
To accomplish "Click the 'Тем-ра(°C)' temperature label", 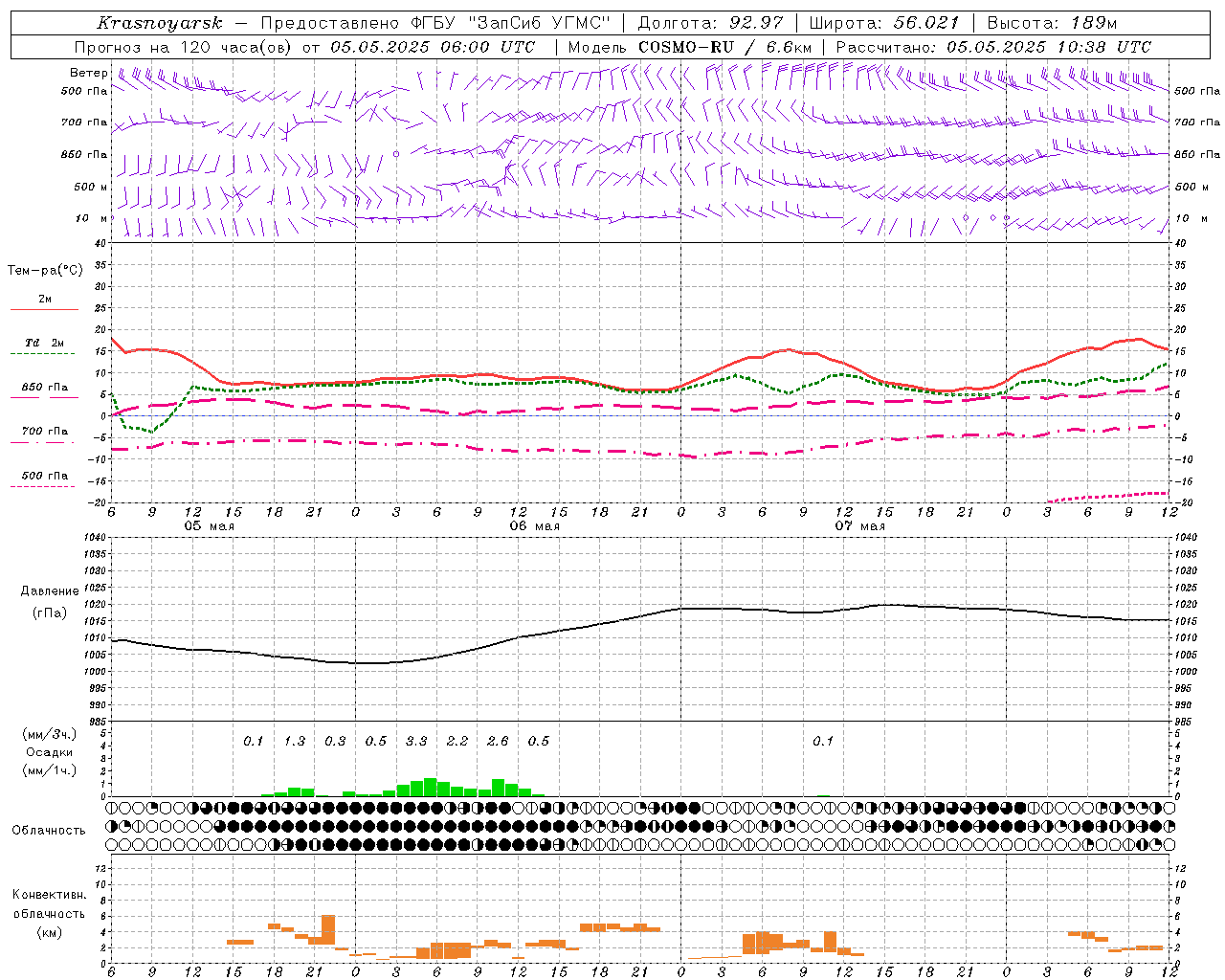I will pyautogui.click(x=45, y=270).
